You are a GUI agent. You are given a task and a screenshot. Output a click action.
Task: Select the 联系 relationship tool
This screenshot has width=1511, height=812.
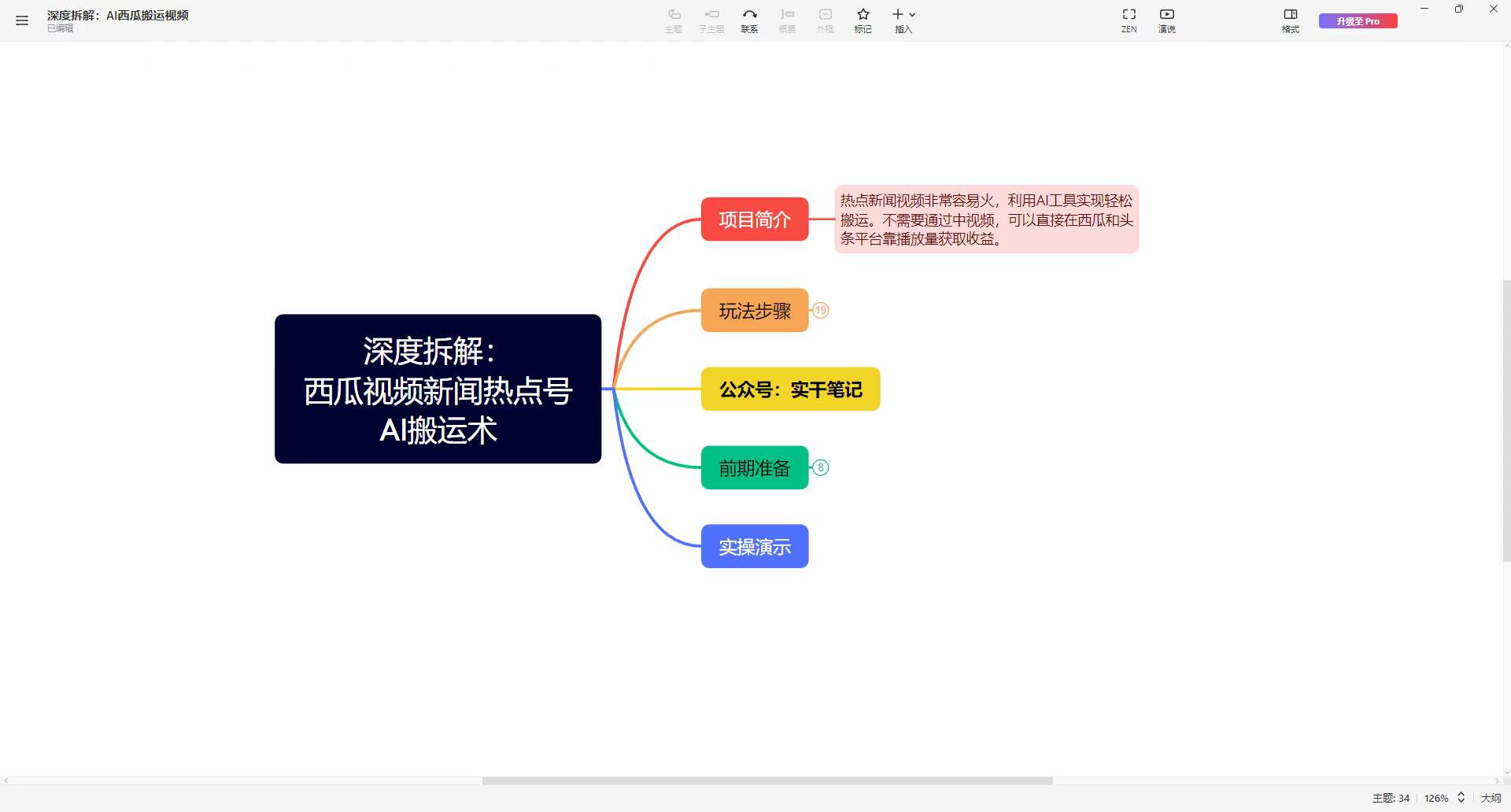tap(748, 20)
